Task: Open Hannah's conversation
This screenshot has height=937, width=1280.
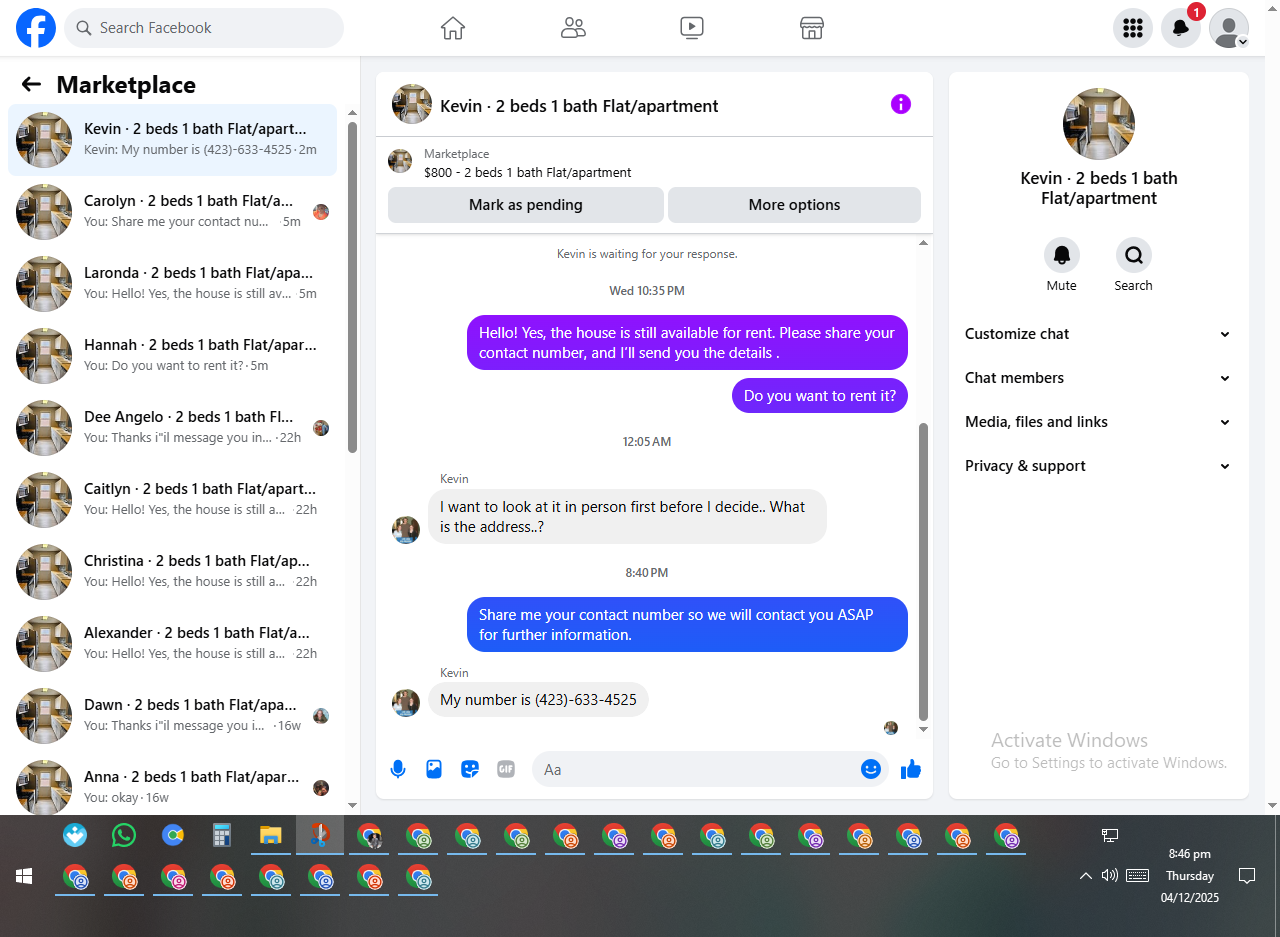Action: pos(172,356)
